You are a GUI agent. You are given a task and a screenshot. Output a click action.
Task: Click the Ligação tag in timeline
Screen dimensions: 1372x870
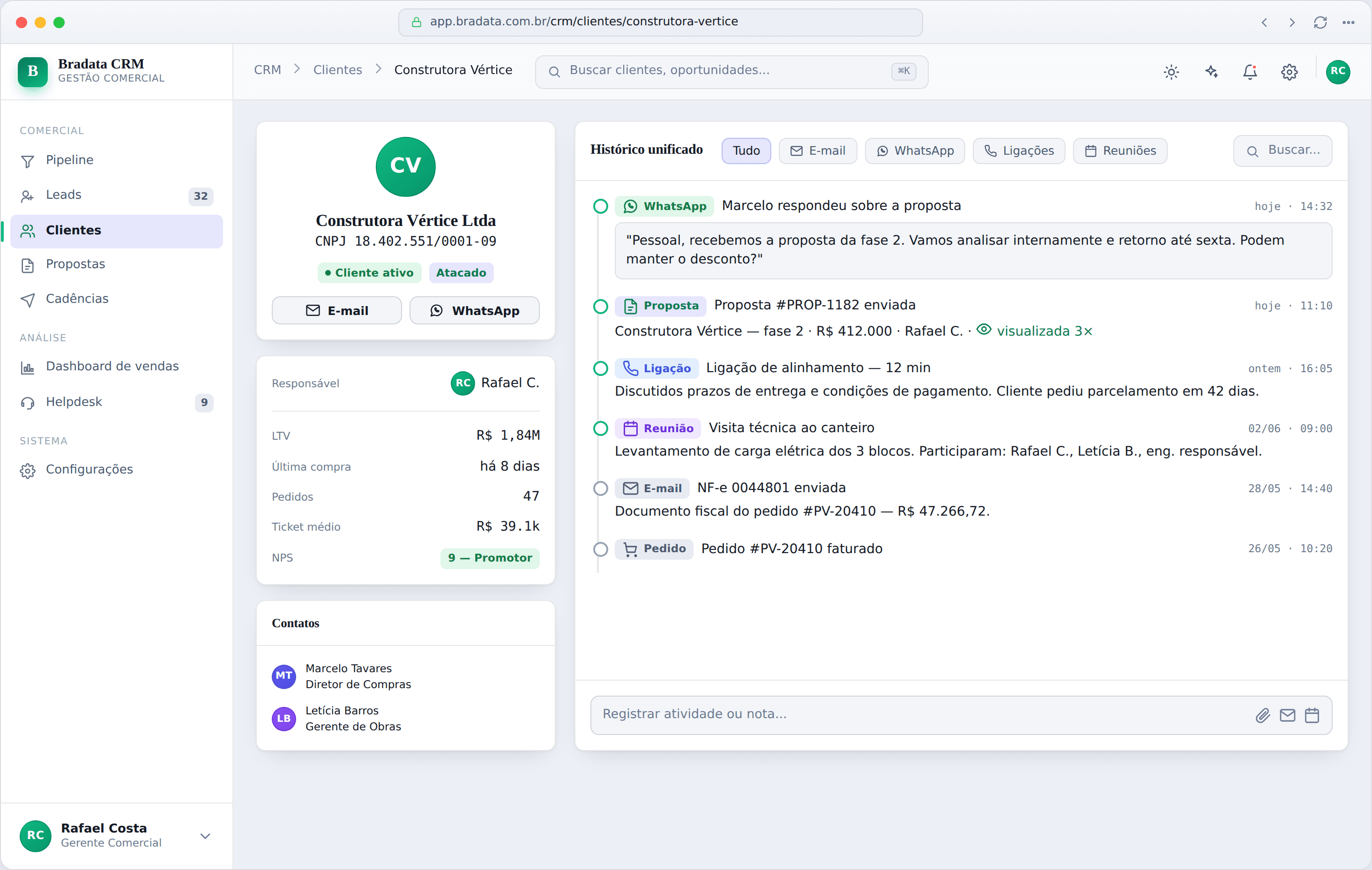(x=656, y=368)
